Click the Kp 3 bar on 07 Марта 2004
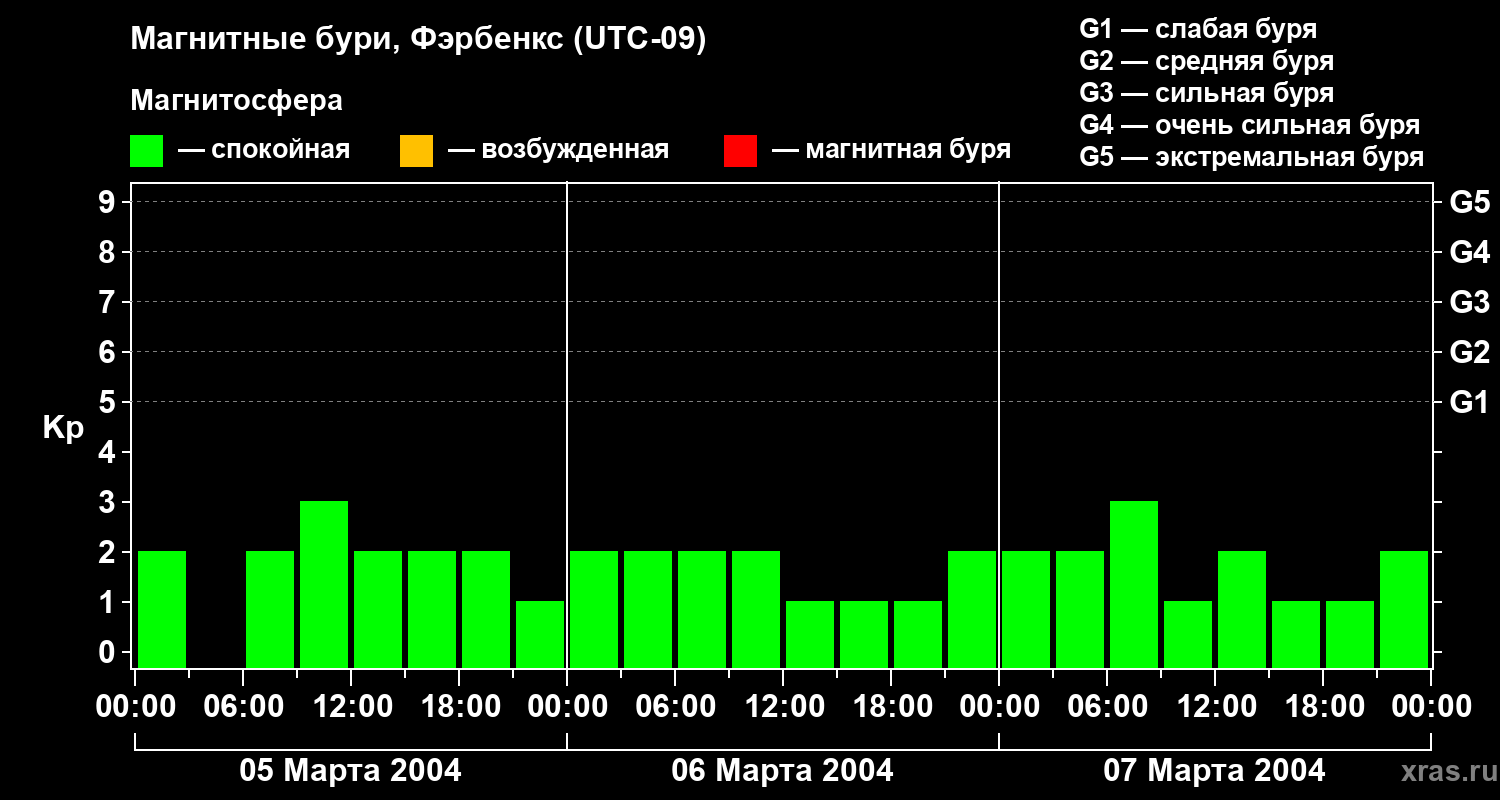Viewport: 1500px width, 800px height. tap(1134, 584)
